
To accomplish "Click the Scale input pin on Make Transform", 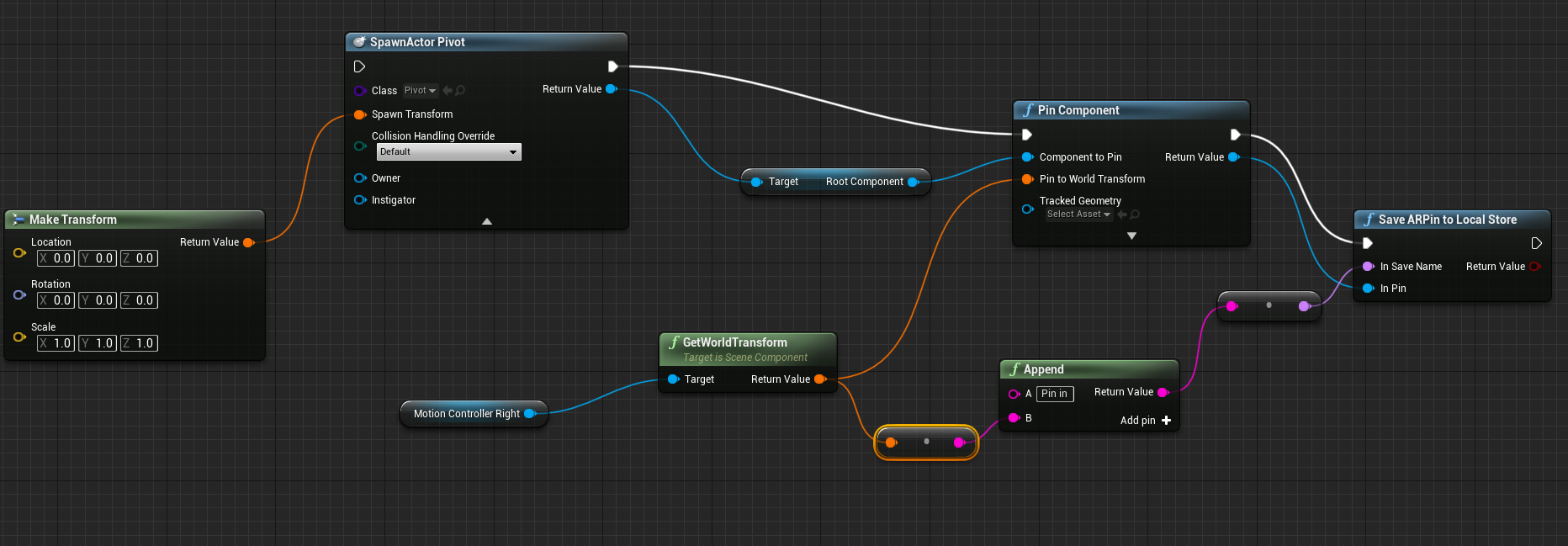I will coord(19,337).
